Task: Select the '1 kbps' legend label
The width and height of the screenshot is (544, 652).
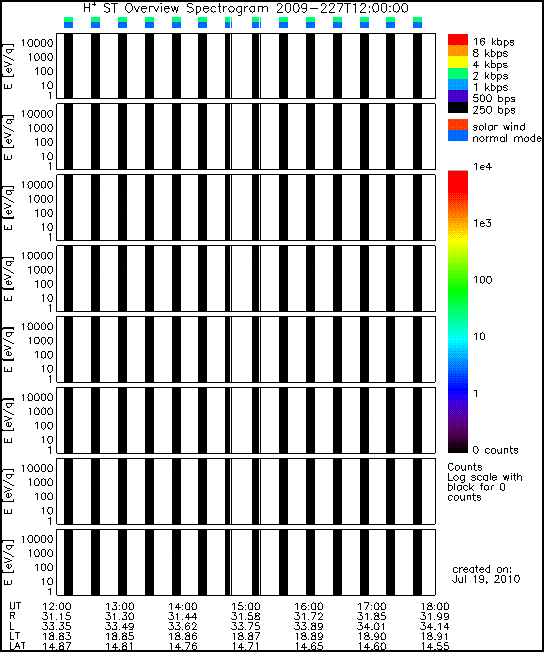Action: pos(491,87)
